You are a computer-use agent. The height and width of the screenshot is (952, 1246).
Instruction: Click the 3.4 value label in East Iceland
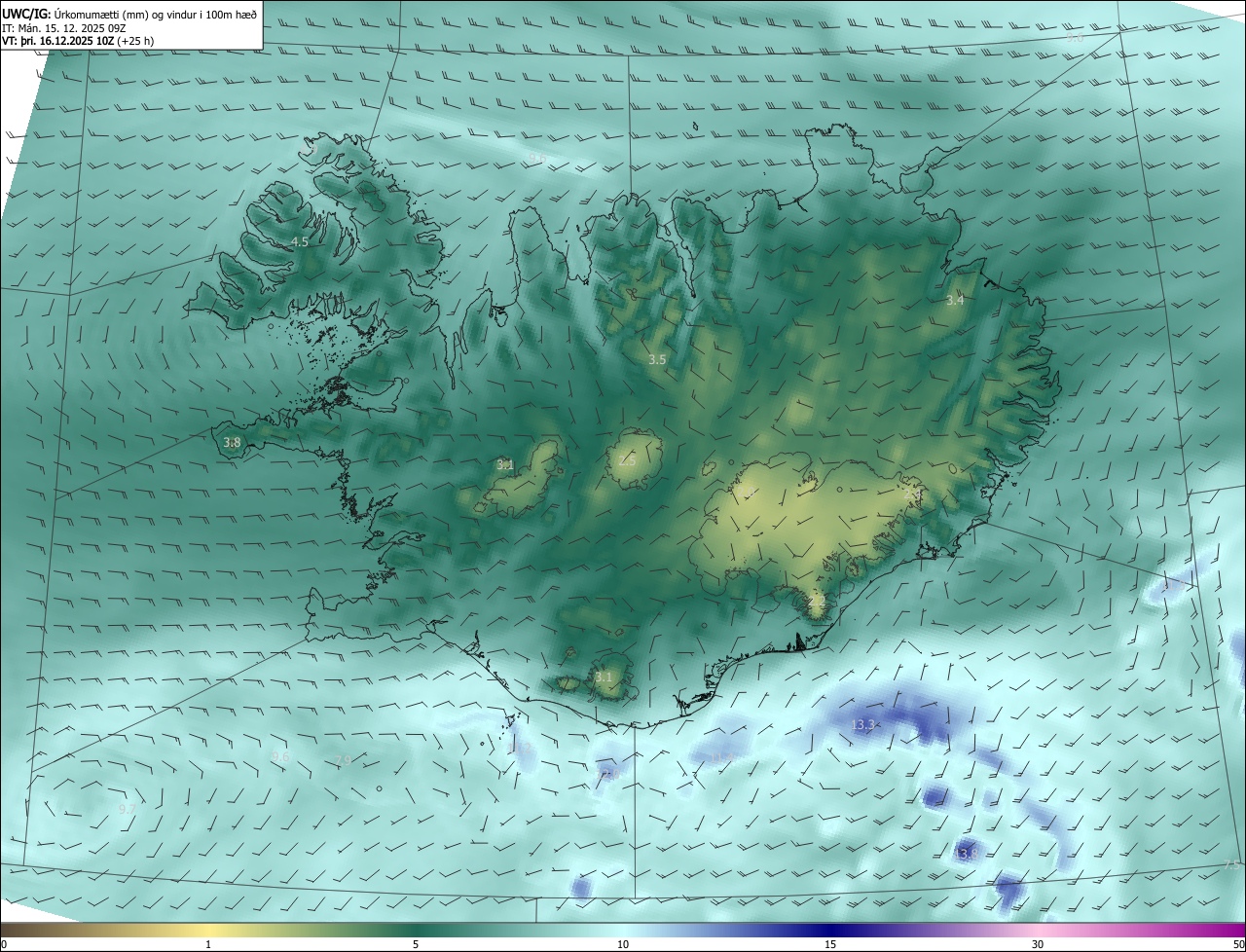click(x=955, y=300)
